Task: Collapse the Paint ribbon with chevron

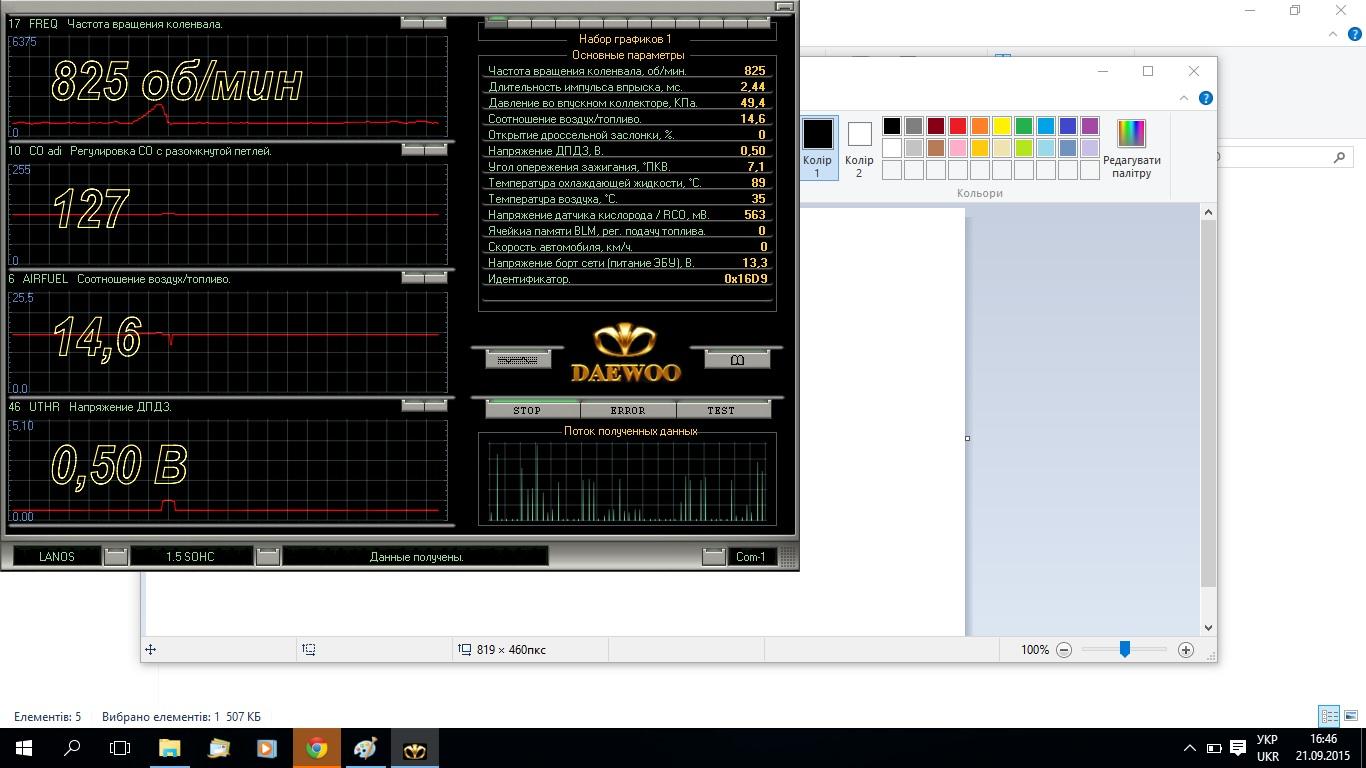Action: [1184, 98]
